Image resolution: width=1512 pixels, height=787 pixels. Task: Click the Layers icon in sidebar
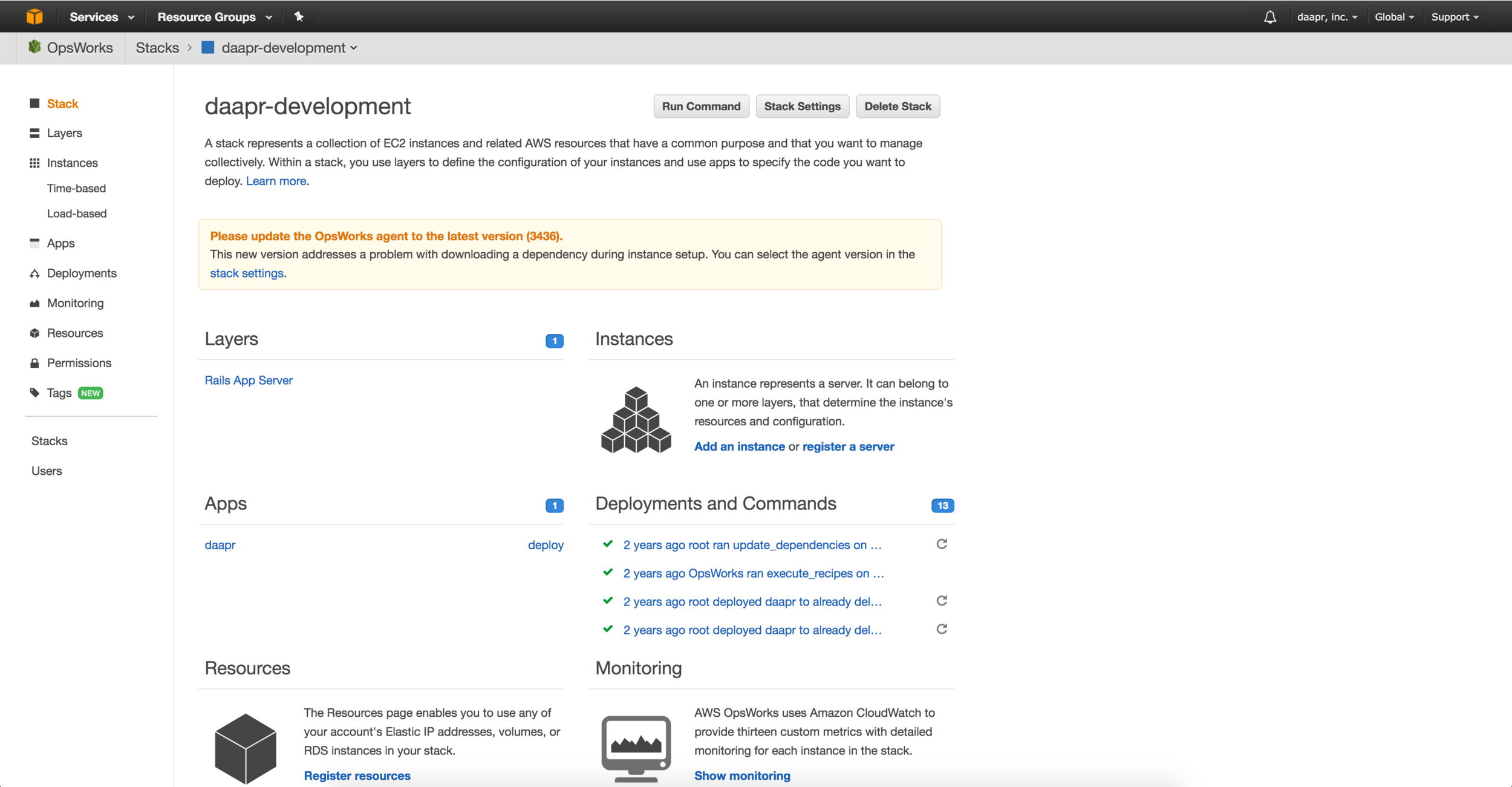point(33,132)
